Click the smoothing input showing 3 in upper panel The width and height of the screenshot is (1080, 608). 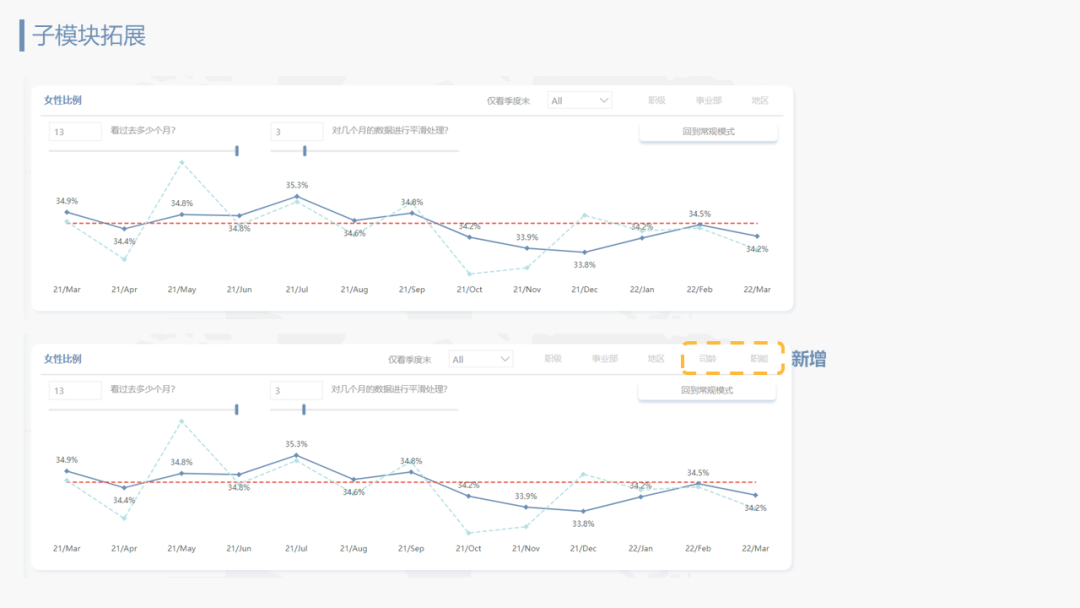[296, 132]
